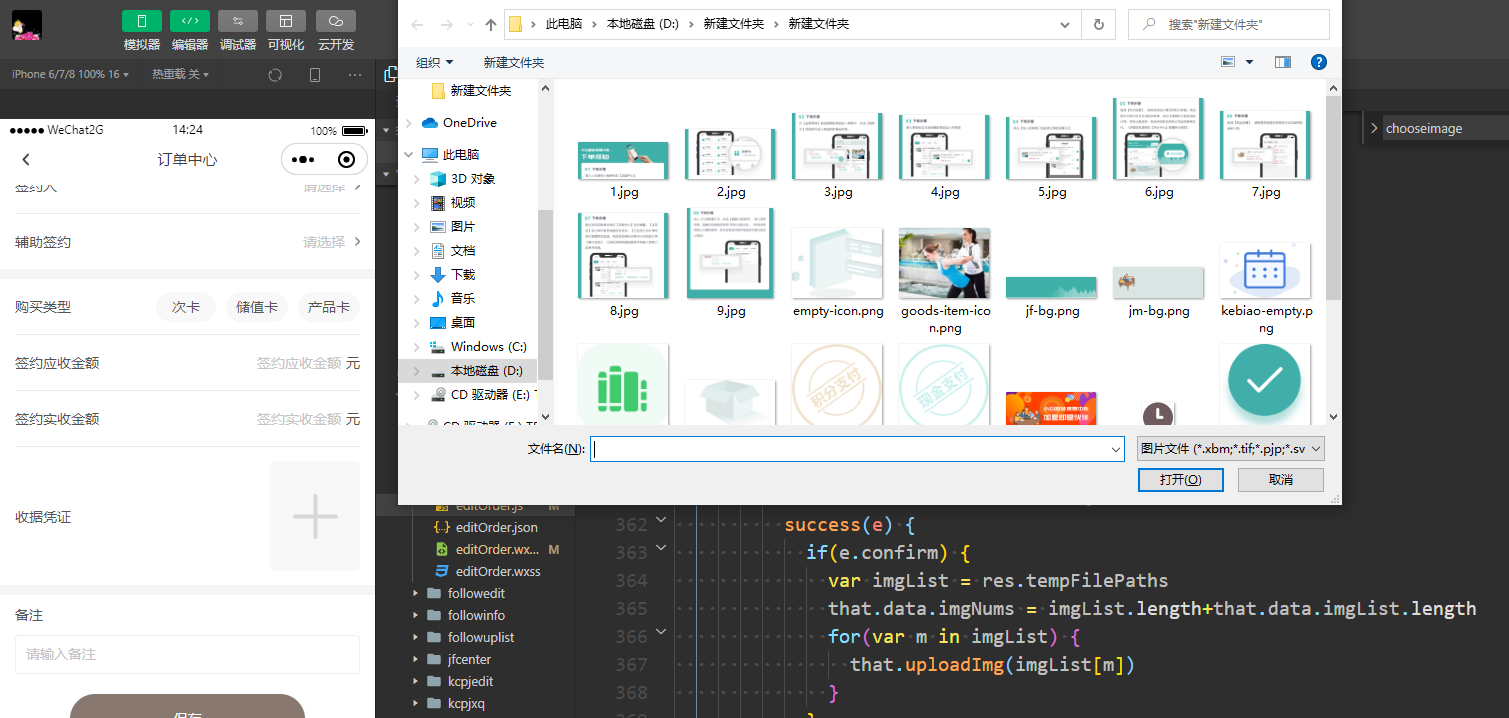Open the 辅助签约 请选择 picker

(x=332, y=242)
